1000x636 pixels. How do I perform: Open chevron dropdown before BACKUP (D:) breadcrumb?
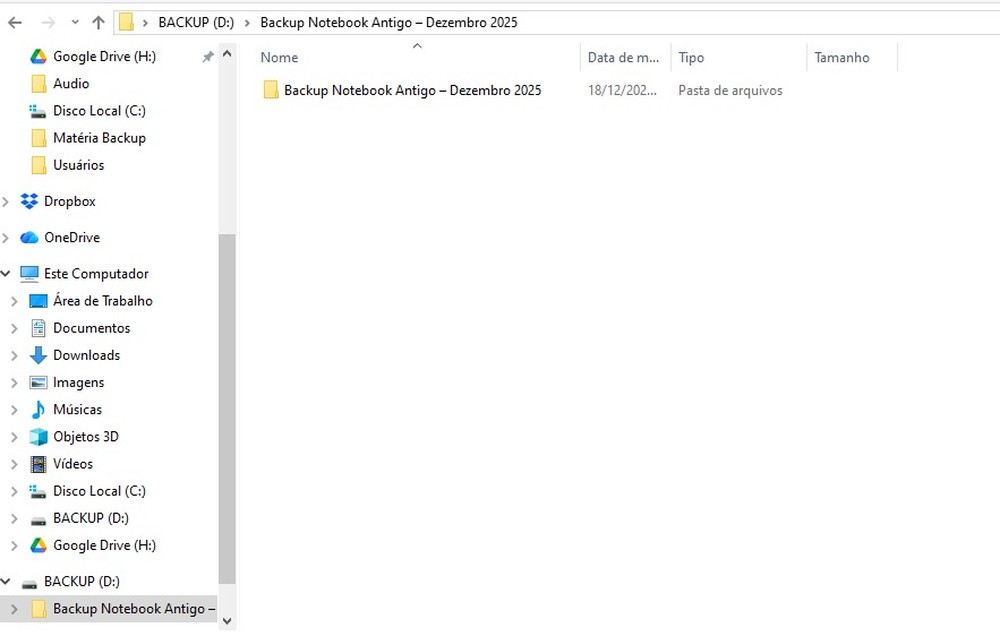(145, 23)
